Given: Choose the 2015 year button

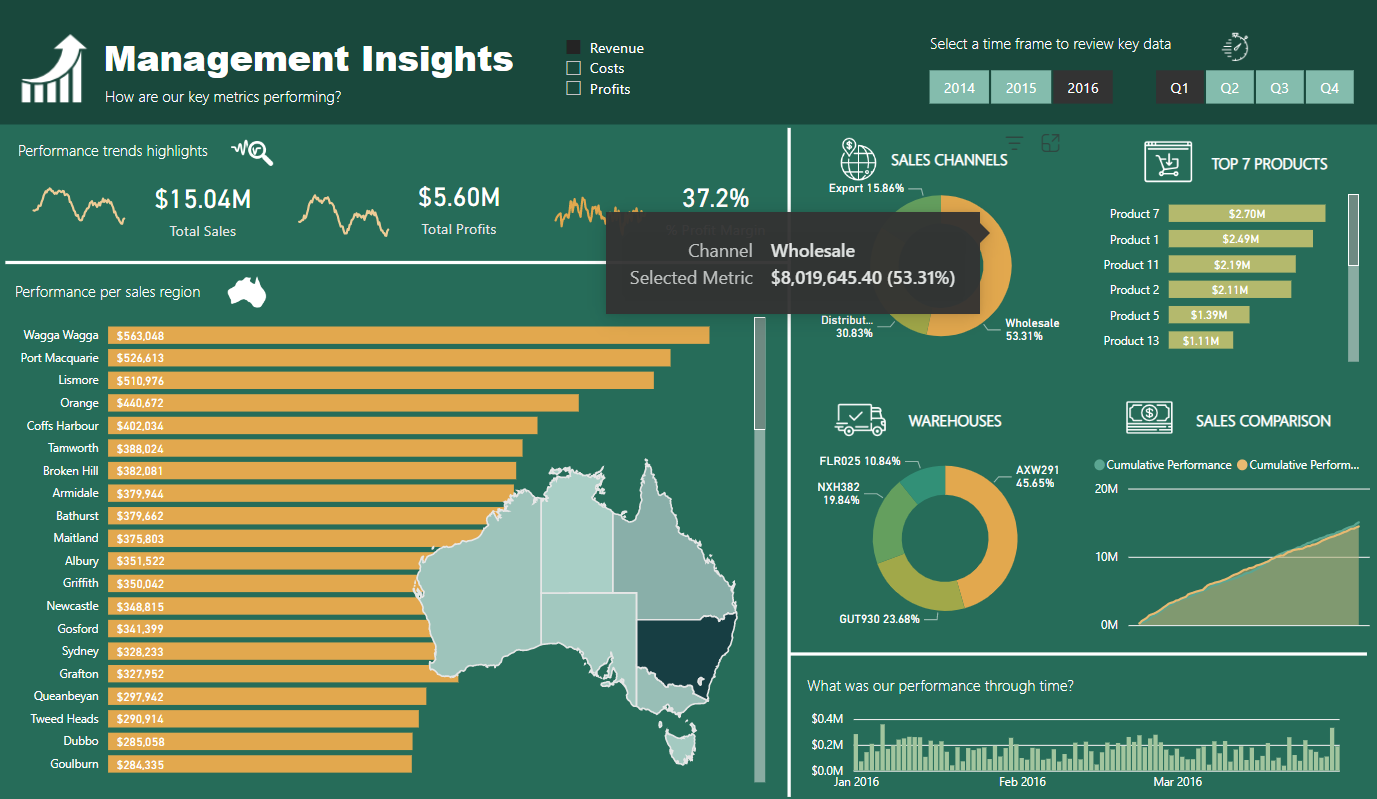Looking at the screenshot, I should pos(1021,88).
